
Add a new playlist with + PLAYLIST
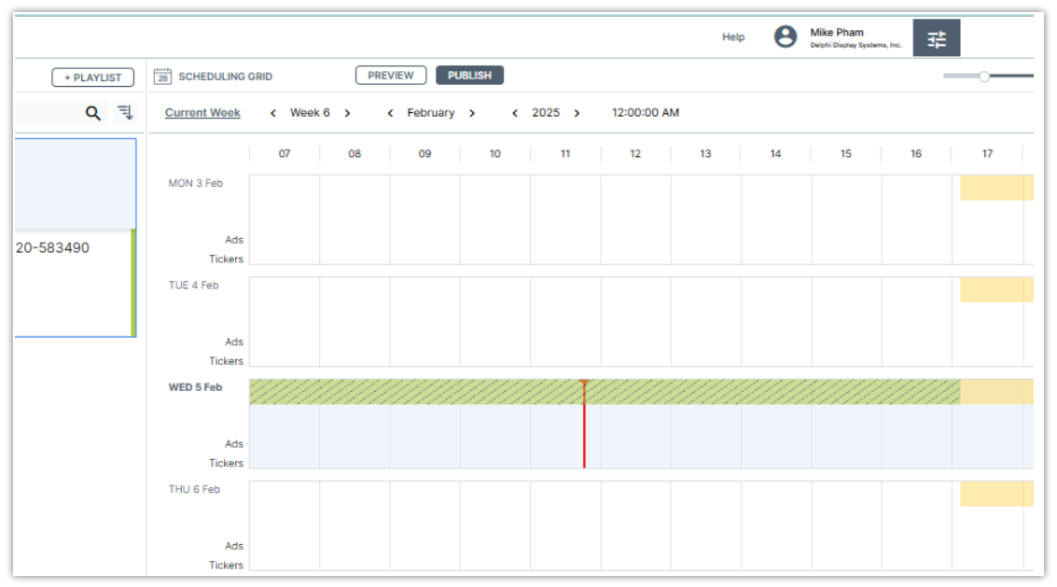(x=93, y=77)
